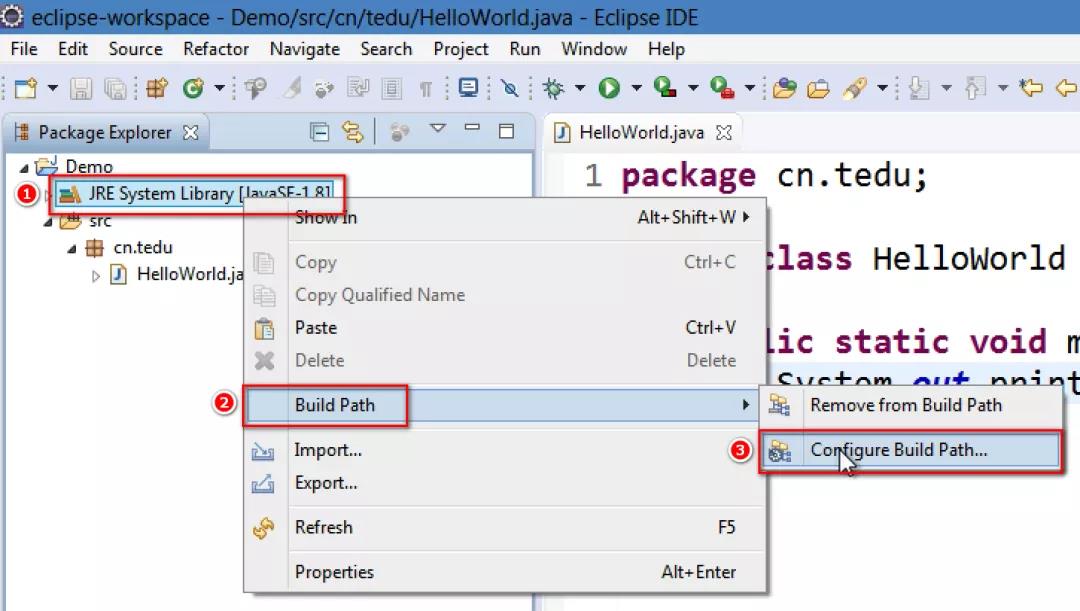Viewport: 1080px width, 611px height.
Task: Click the Run with Coverage icon
Action: click(665, 88)
